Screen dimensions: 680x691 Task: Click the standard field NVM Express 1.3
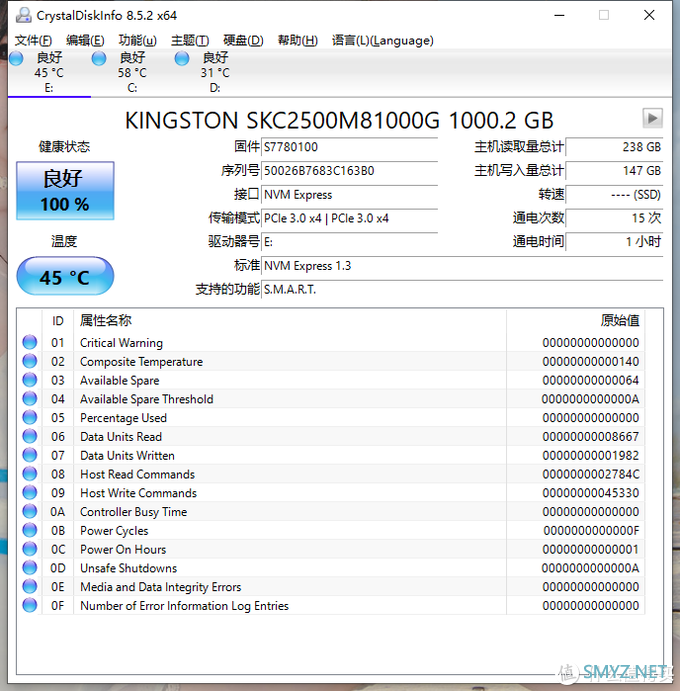pyautogui.click(x=462, y=266)
